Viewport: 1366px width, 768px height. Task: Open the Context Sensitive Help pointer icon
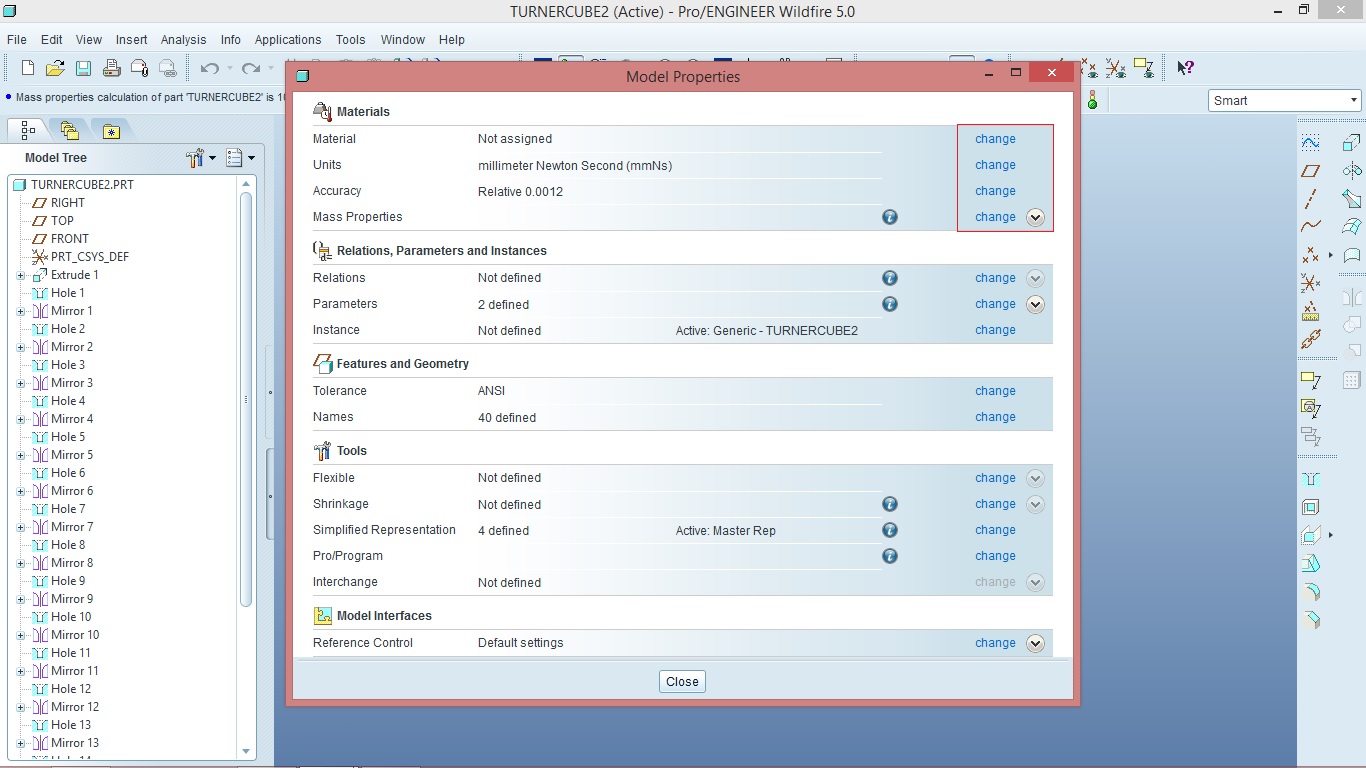[x=1185, y=68]
